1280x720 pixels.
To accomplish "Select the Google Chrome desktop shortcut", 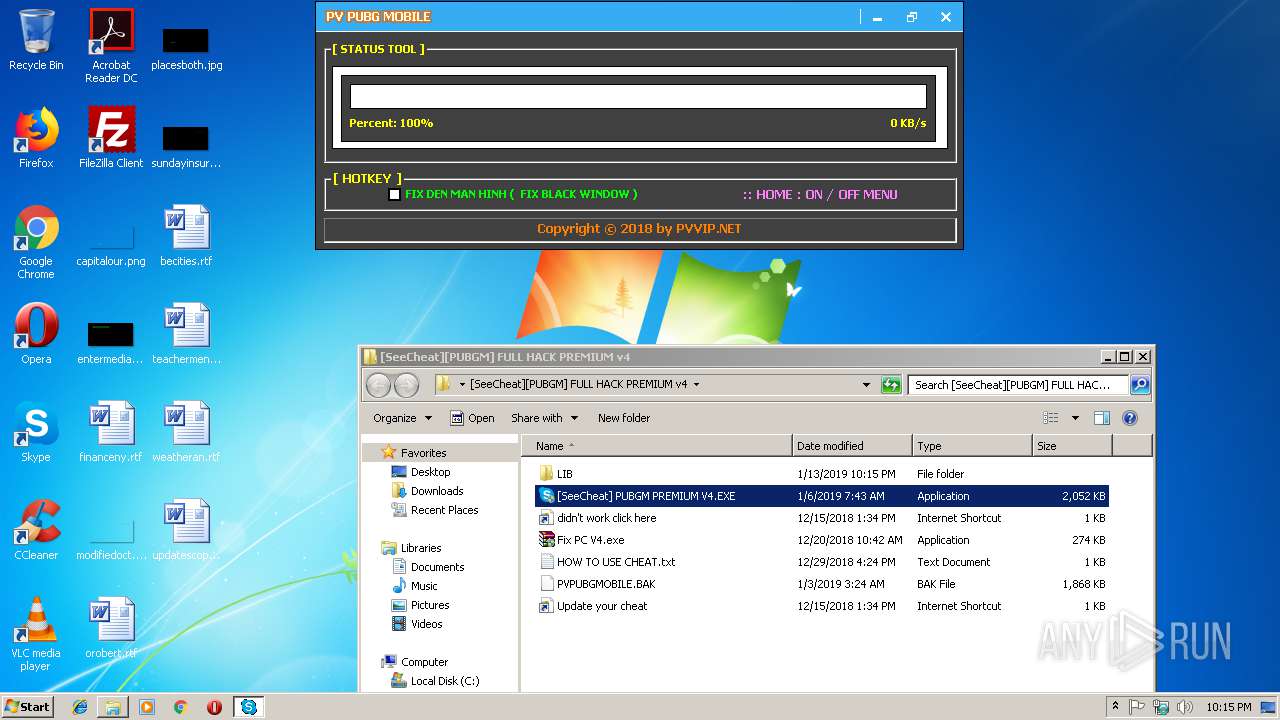I will (x=36, y=242).
